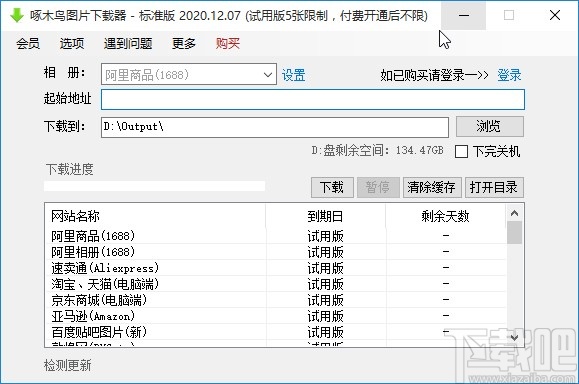Enable the 下完关机 checkbox
This screenshot has height=384, width=579.
tap(461, 151)
